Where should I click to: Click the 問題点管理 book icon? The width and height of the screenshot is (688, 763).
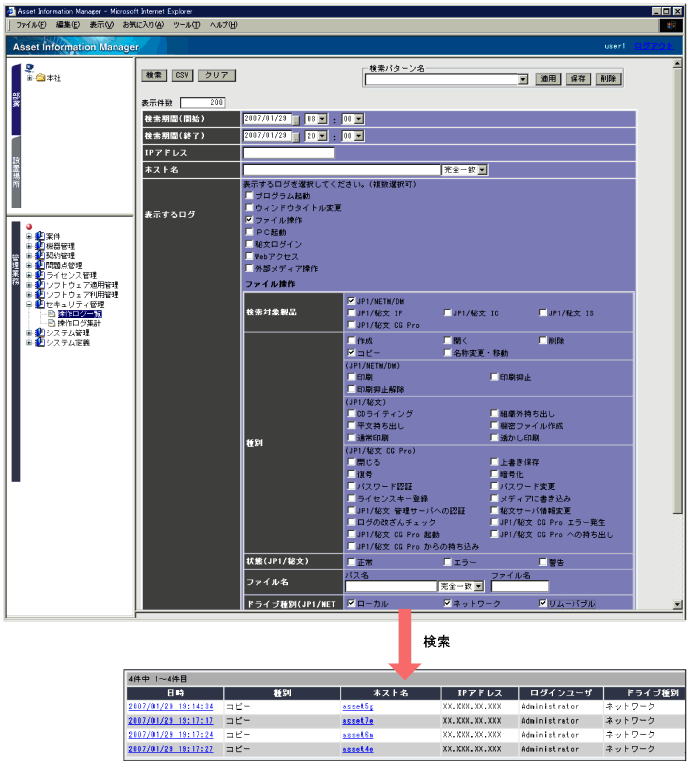tap(40, 265)
